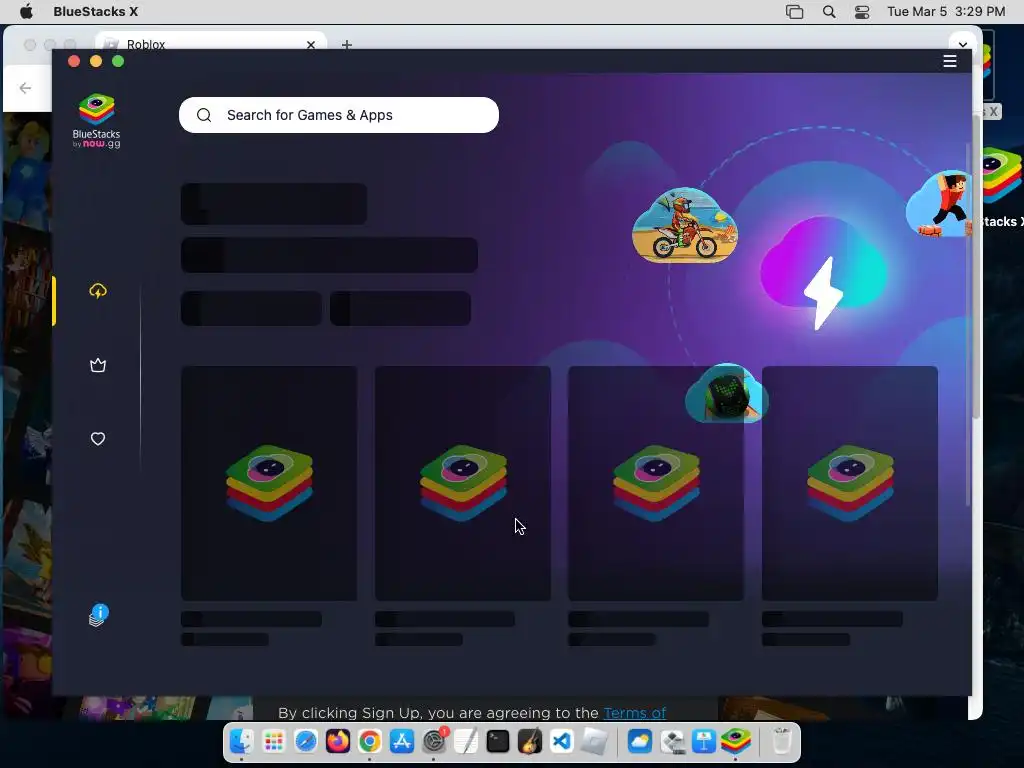Open the heart favorites sidebar section
The width and height of the screenshot is (1024, 768).
pyautogui.click(x=98, y=439)
